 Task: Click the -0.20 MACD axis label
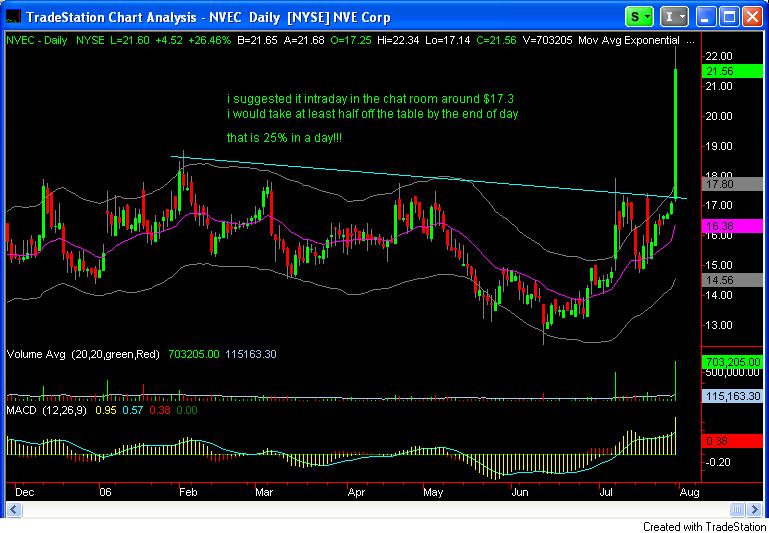click(718, 462)
